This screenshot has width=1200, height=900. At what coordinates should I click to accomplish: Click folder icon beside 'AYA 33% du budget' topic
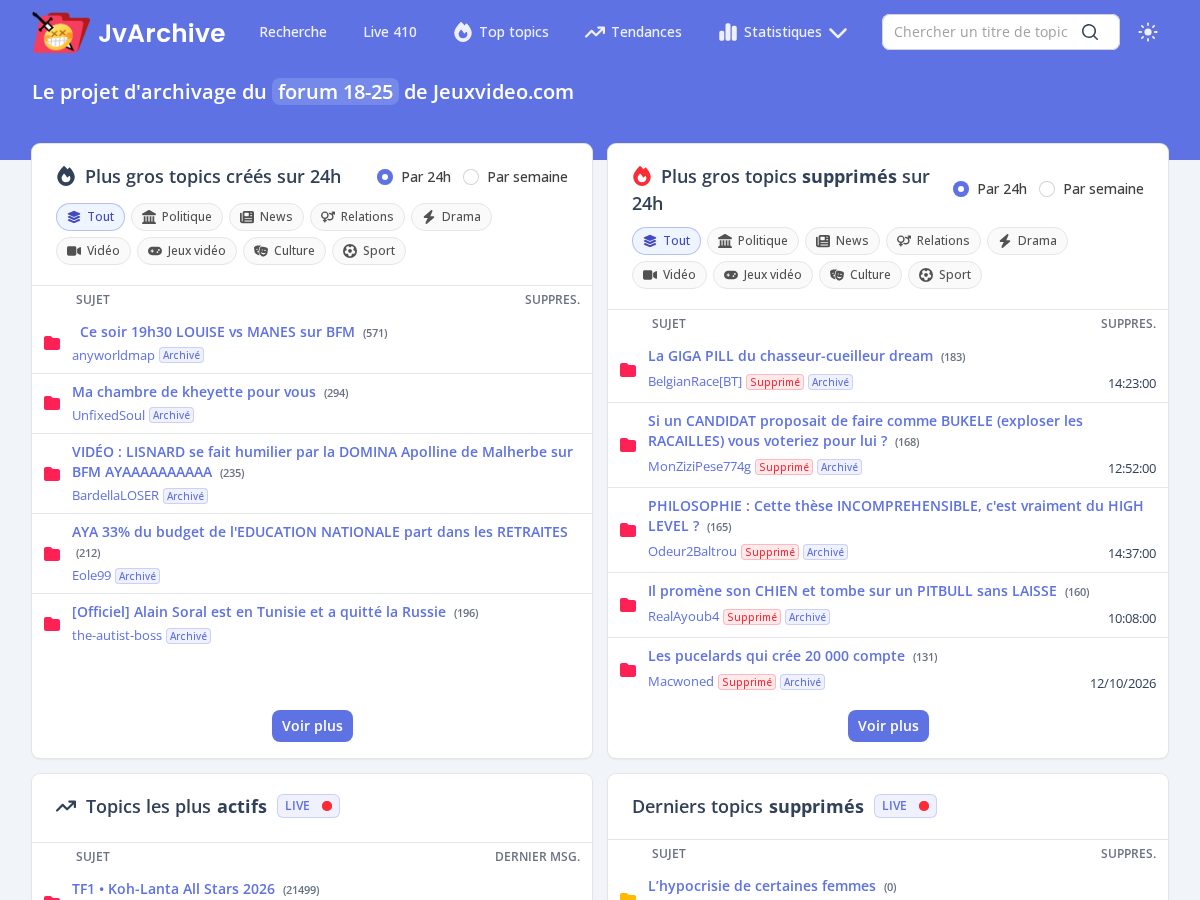pos(52,553)
